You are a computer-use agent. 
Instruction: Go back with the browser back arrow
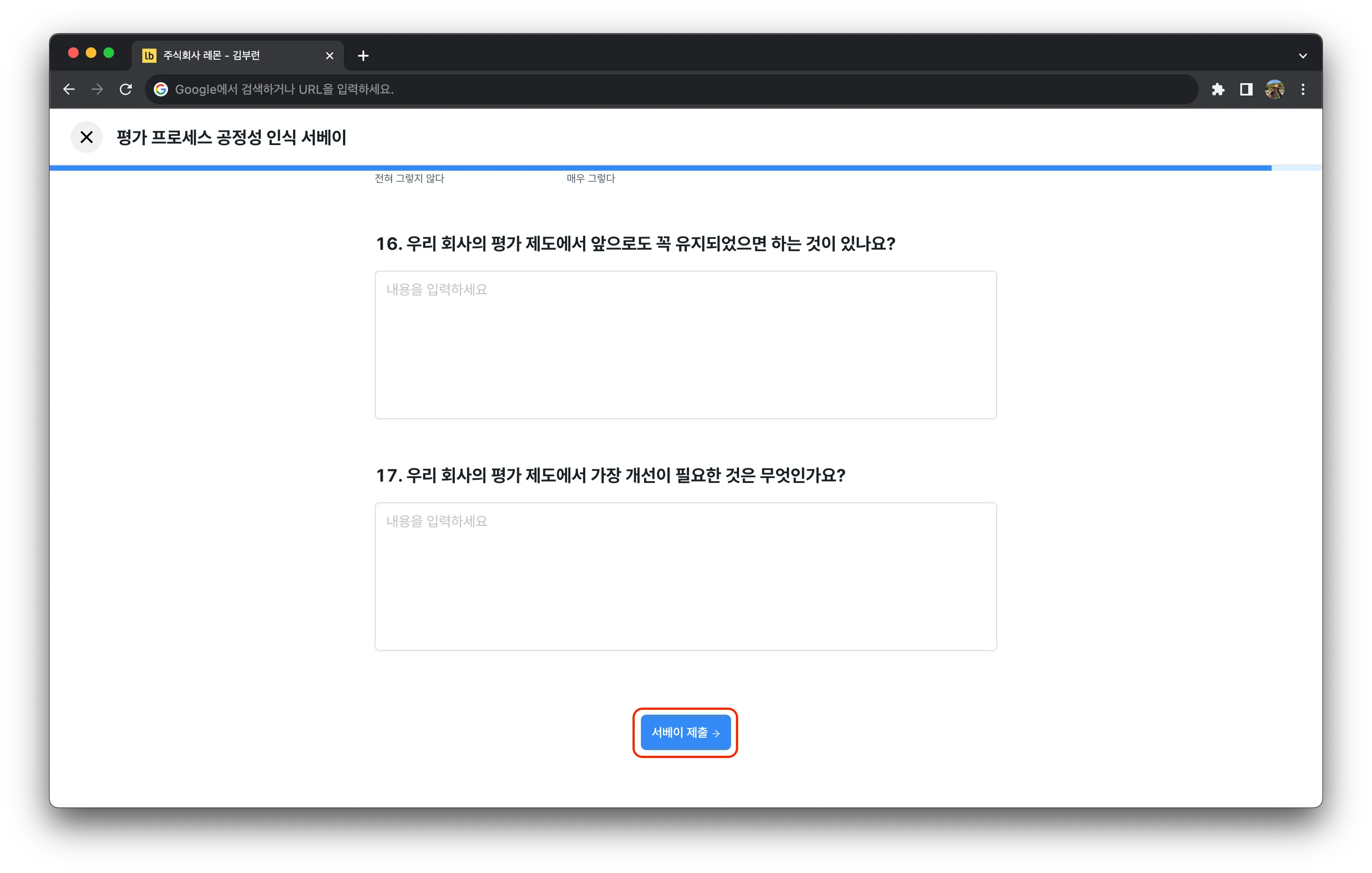(69, 89)
